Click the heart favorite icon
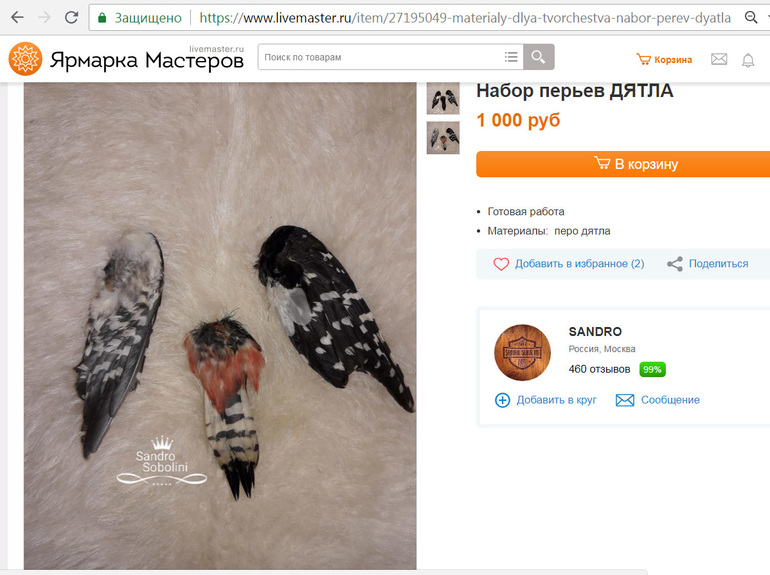The image size is (770, 575). coord(501,264)
